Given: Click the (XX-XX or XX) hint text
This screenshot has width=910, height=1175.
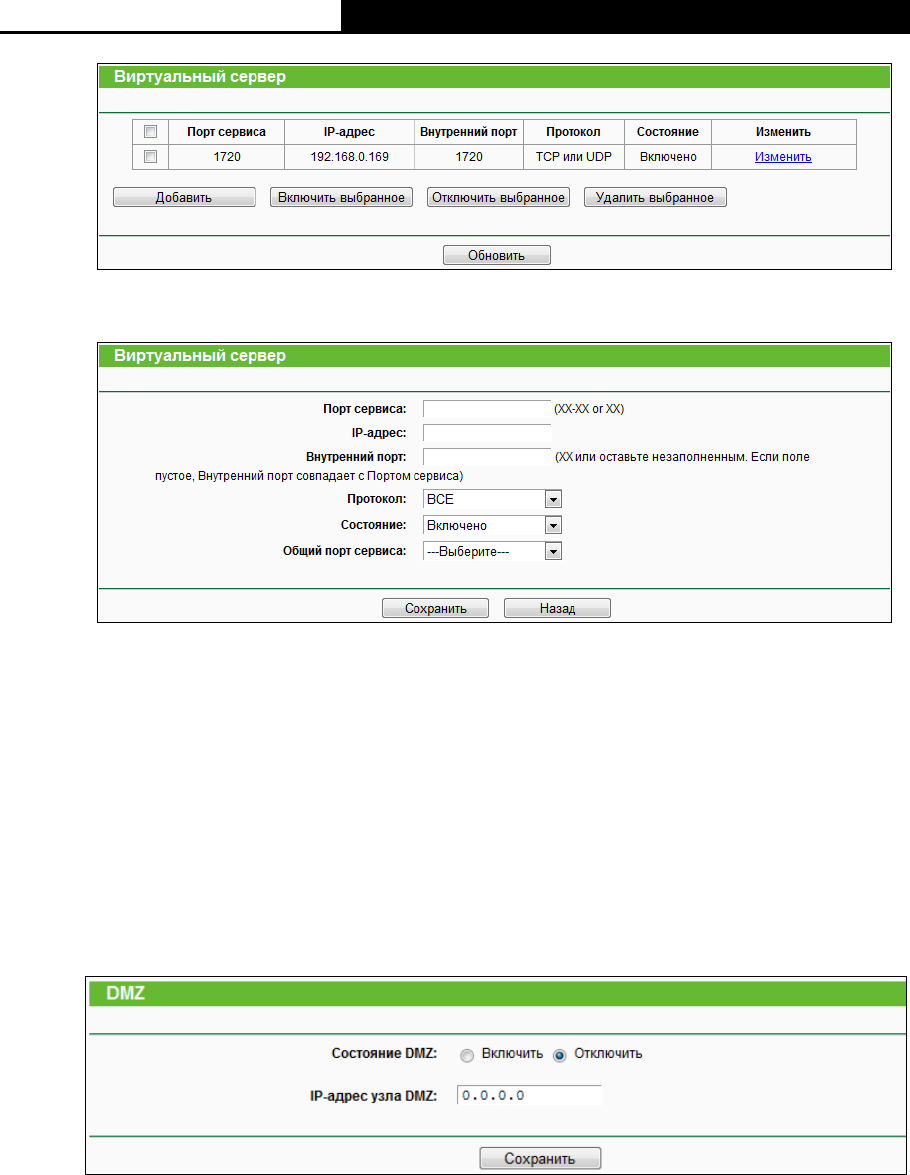Looking at the screenshot, I should [x=589, y=409].
